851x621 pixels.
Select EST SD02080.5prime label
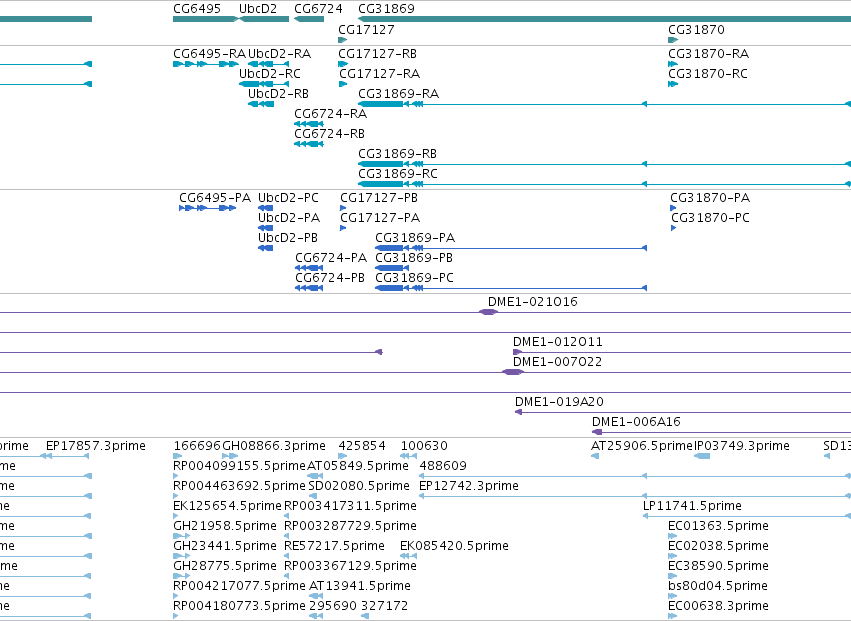(x=359, y=486)
